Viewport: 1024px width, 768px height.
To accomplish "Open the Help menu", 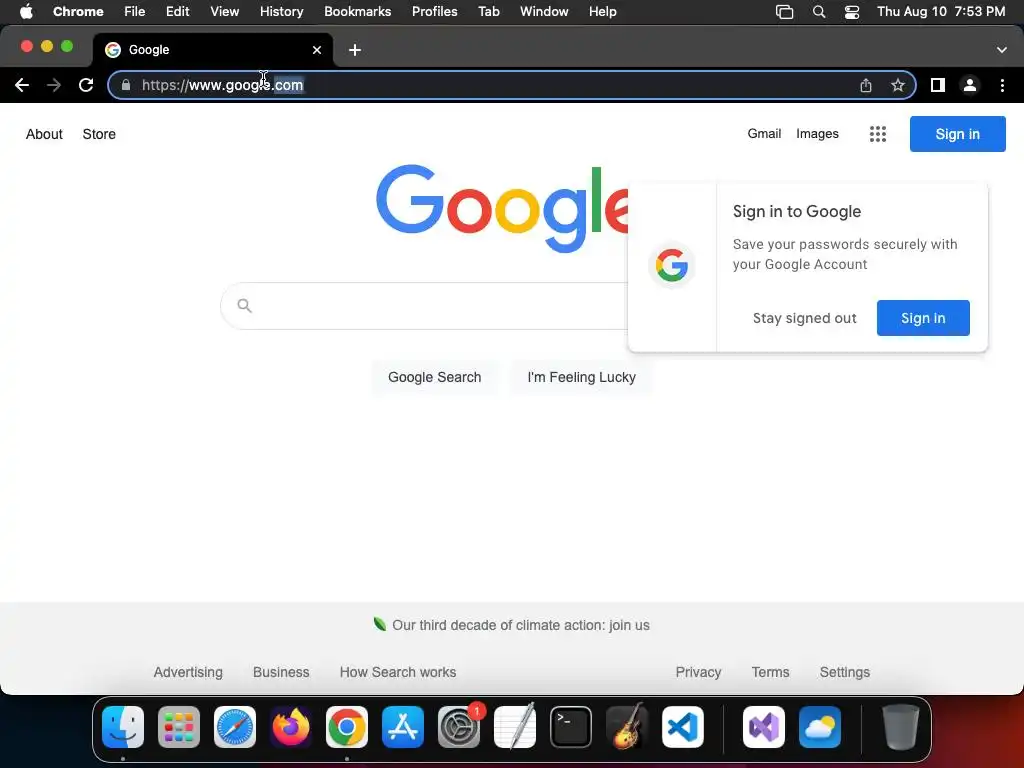I will [602, 12].
